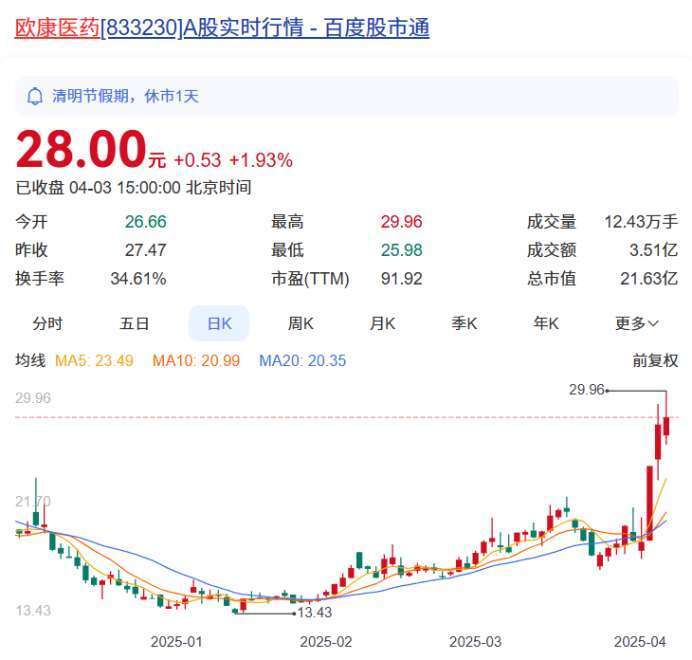Click the 市盈(TTM) value 91.92
692x660 pixels.
click(x=402, y=279)
